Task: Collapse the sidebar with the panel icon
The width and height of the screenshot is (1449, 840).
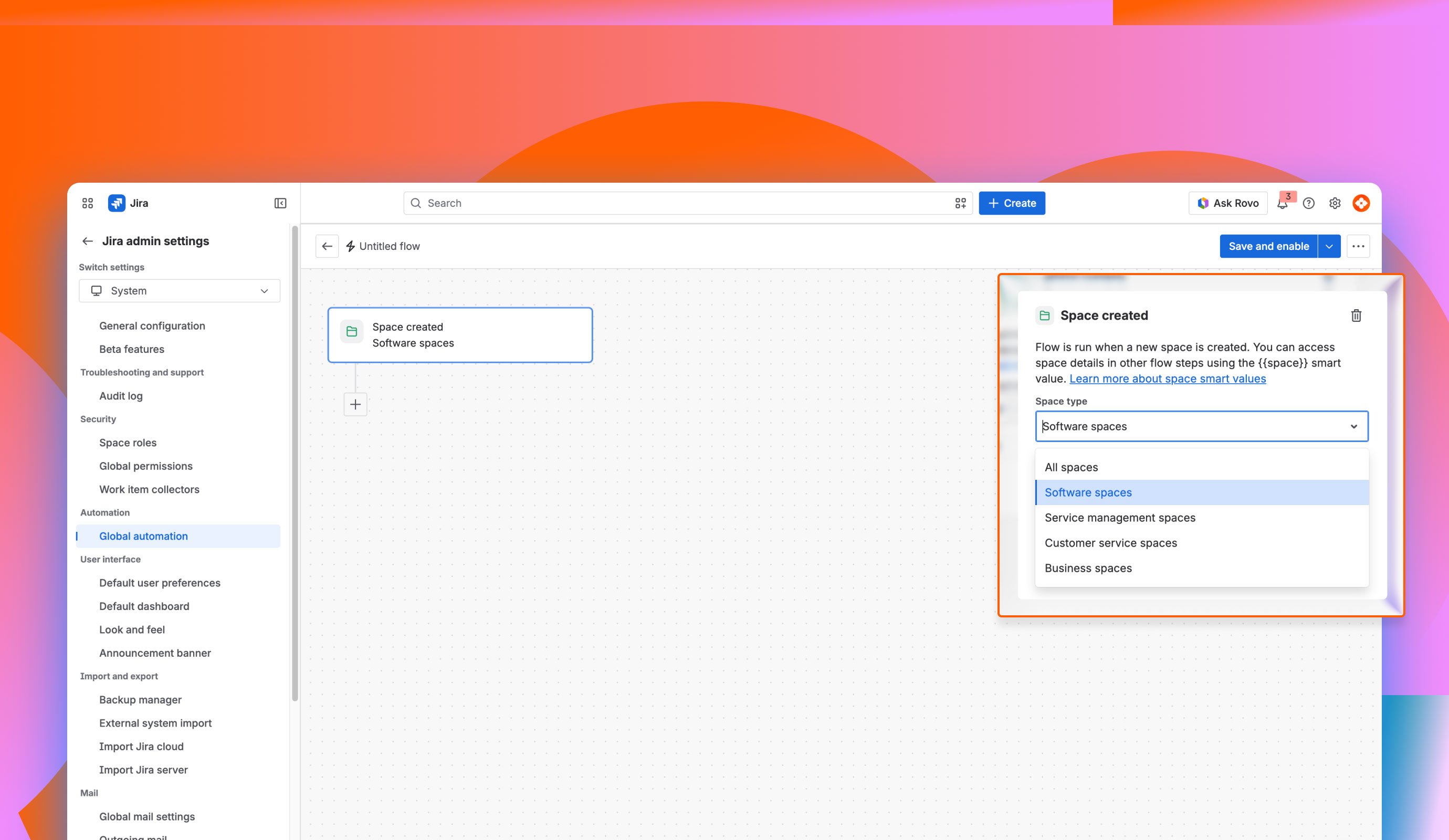Action: (280, 203)
